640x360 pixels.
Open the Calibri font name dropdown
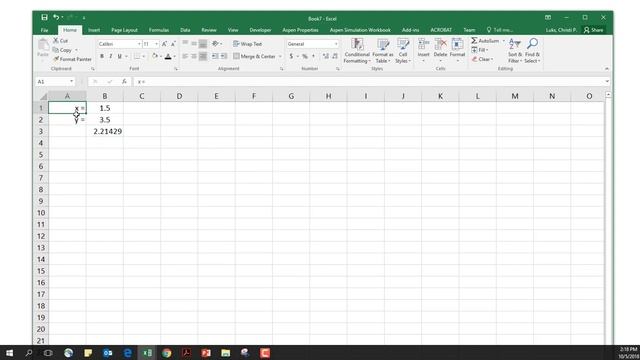point(139,44)
